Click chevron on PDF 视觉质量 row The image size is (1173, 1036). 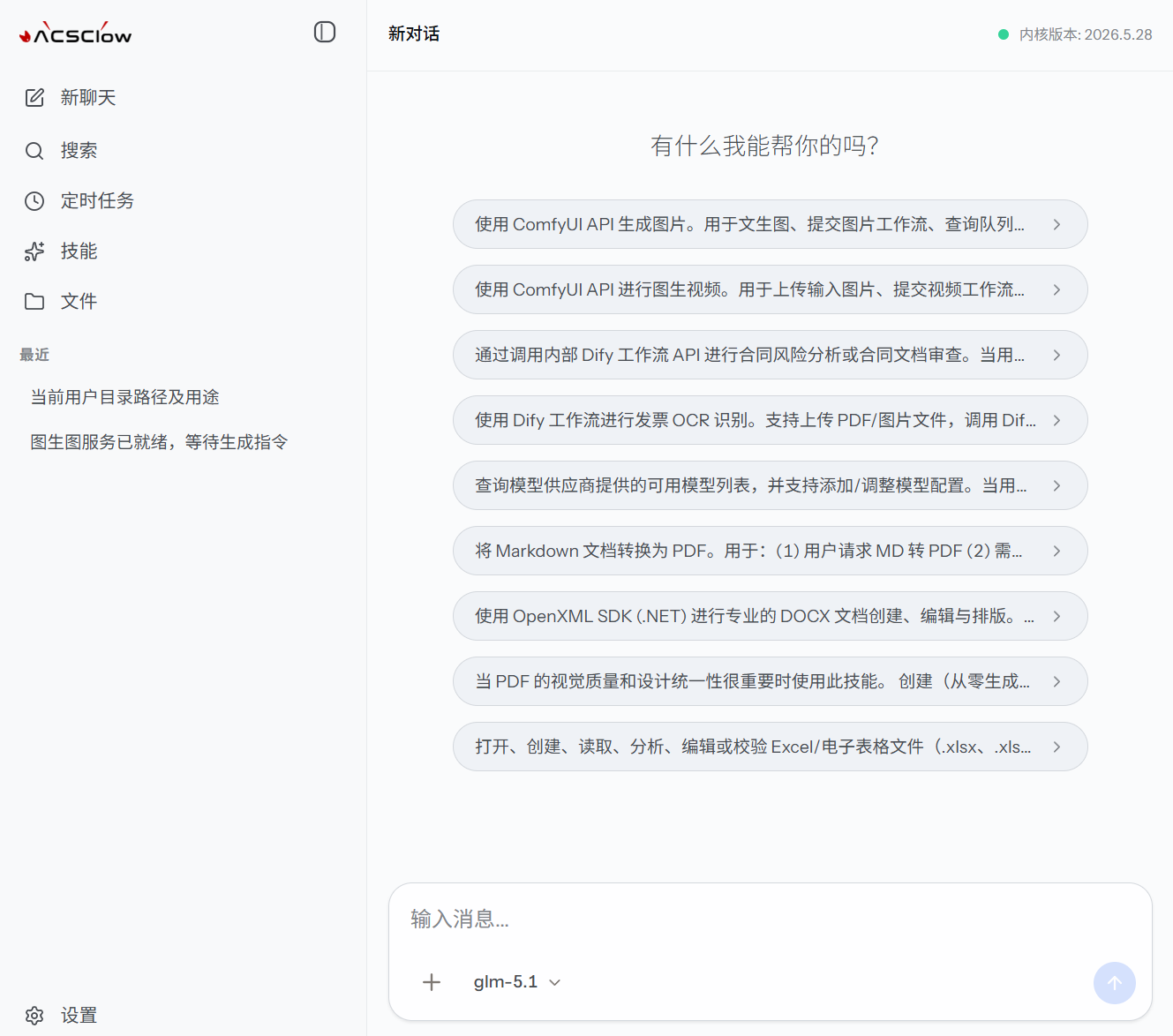point(1056,681)
